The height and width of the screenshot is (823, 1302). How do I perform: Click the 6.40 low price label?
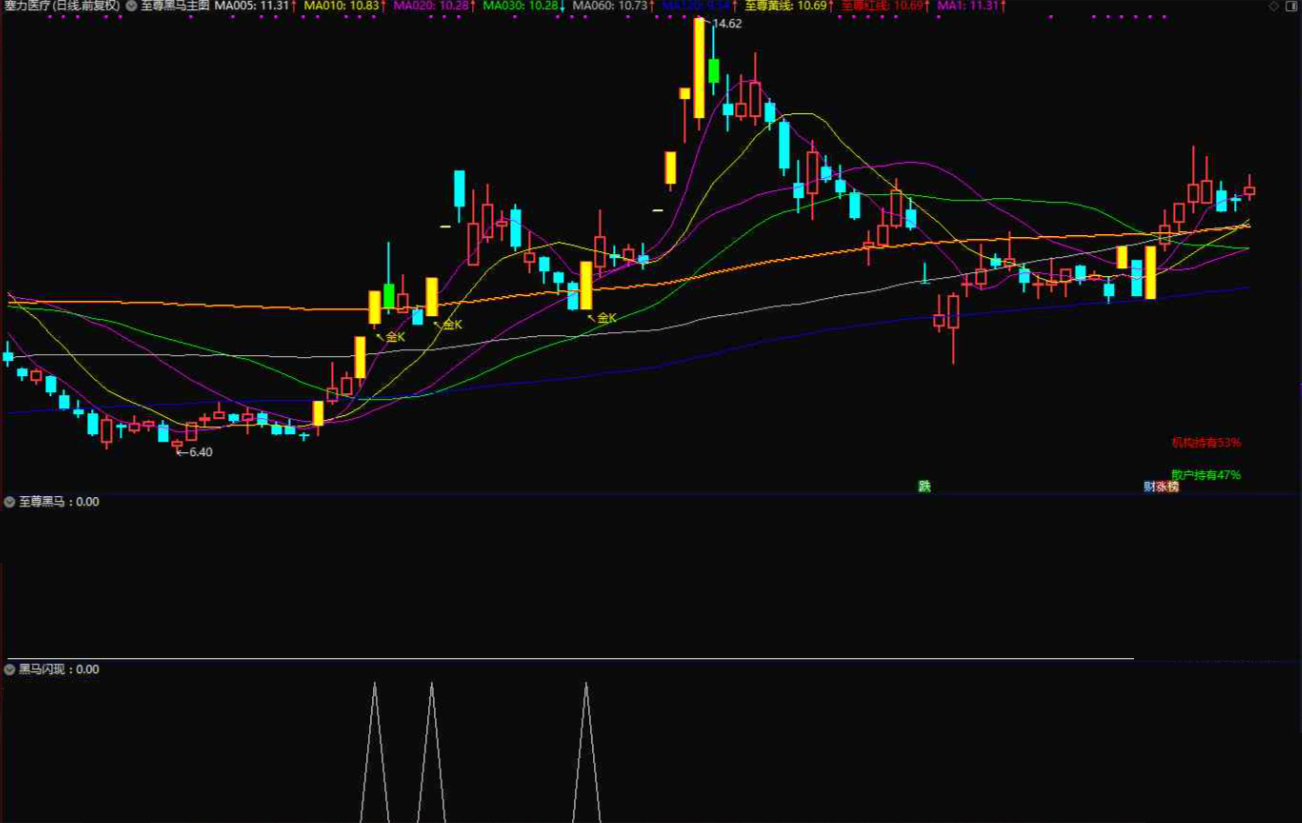tap(199, 452)
